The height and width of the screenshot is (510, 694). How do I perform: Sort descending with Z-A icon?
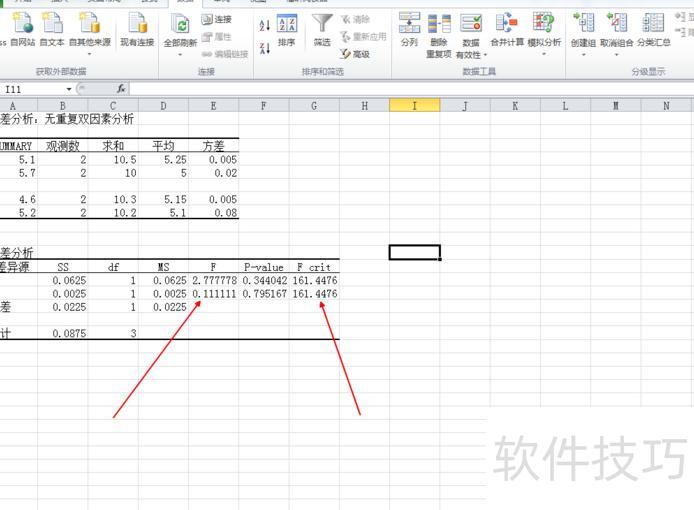point(265,48)
